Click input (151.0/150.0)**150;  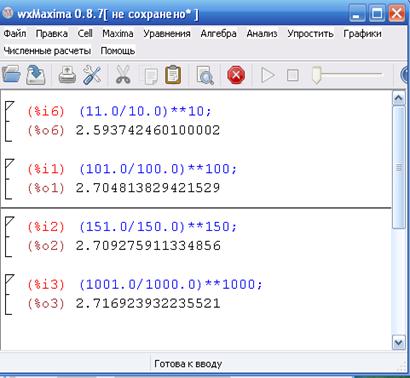click(158, 227)
